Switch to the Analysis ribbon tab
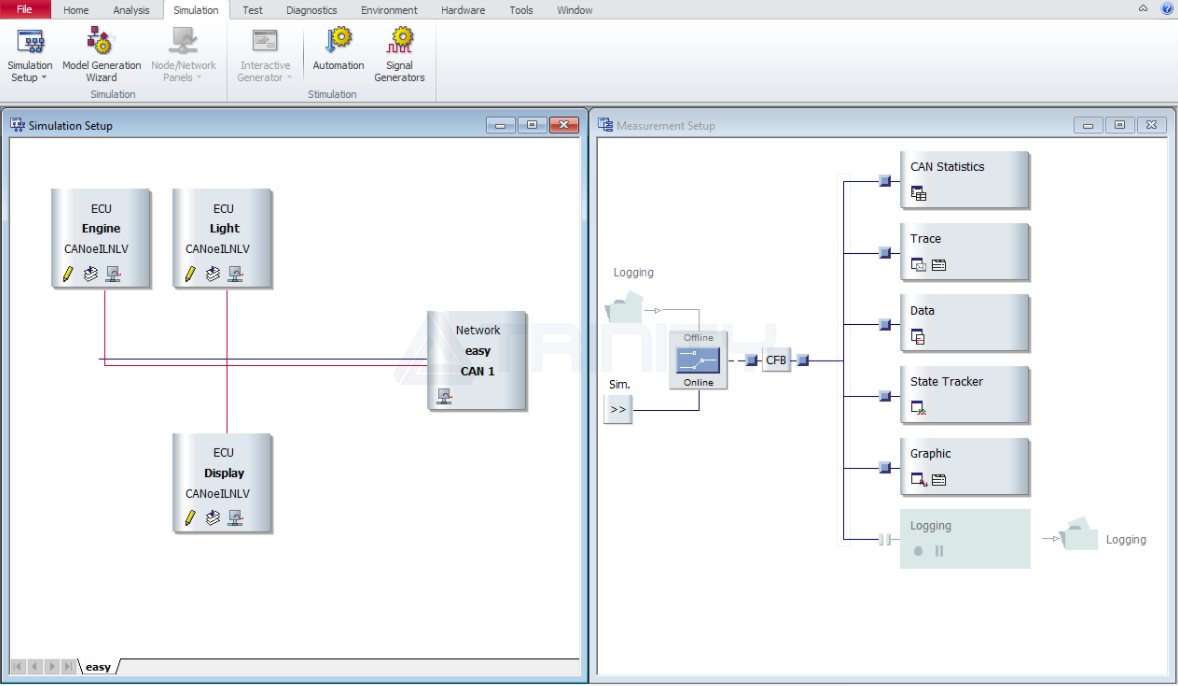 tap(131, 10)
